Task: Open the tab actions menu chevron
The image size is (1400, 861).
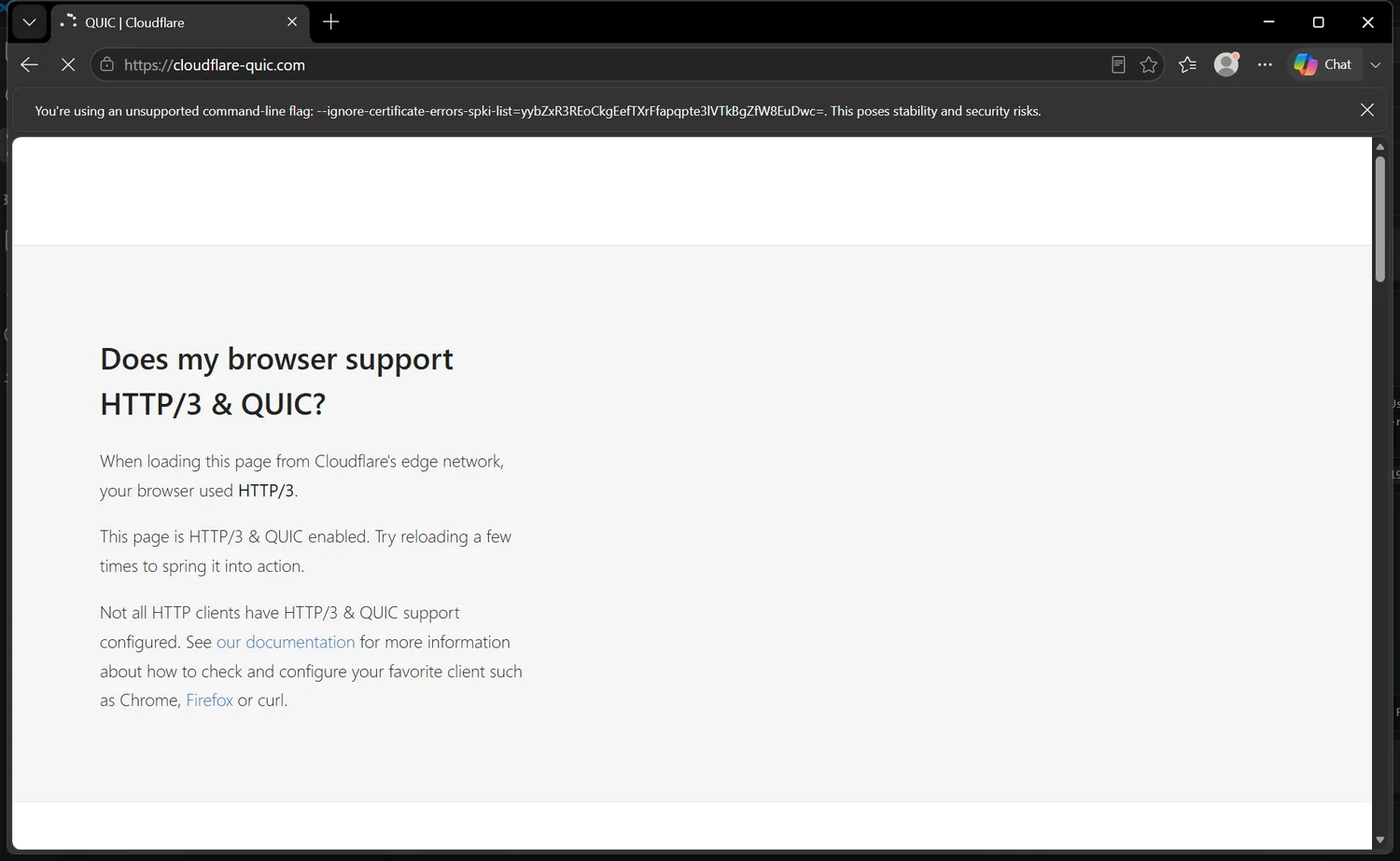Action: [x=29, y=22]
